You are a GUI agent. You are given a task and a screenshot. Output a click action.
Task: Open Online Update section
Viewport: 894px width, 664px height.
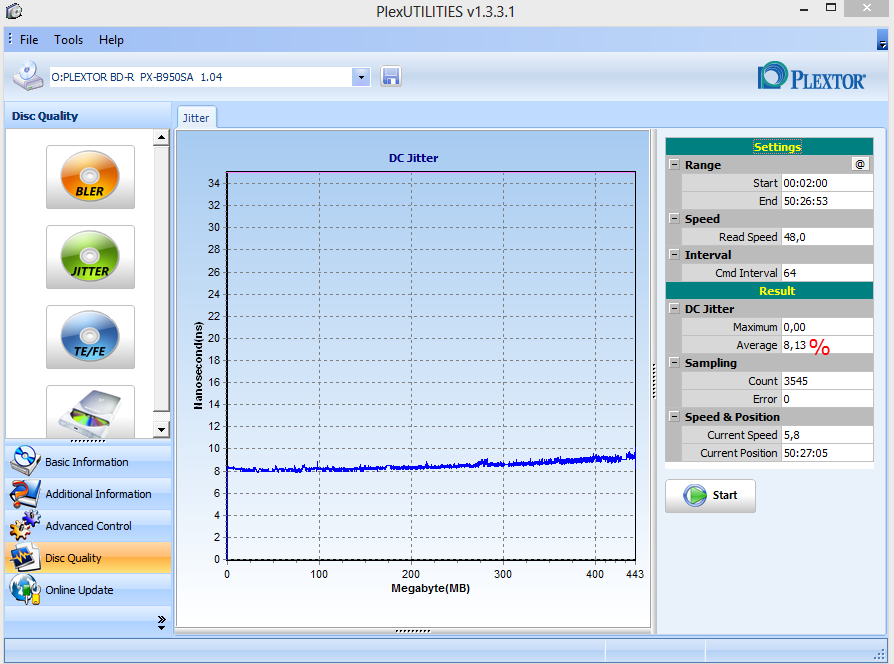coord(88,589)
